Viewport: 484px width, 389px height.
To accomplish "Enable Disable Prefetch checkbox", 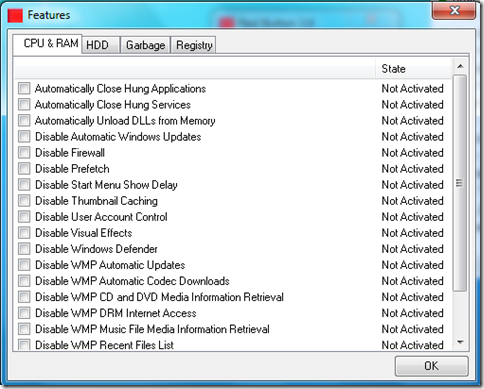I will (24, 168).
